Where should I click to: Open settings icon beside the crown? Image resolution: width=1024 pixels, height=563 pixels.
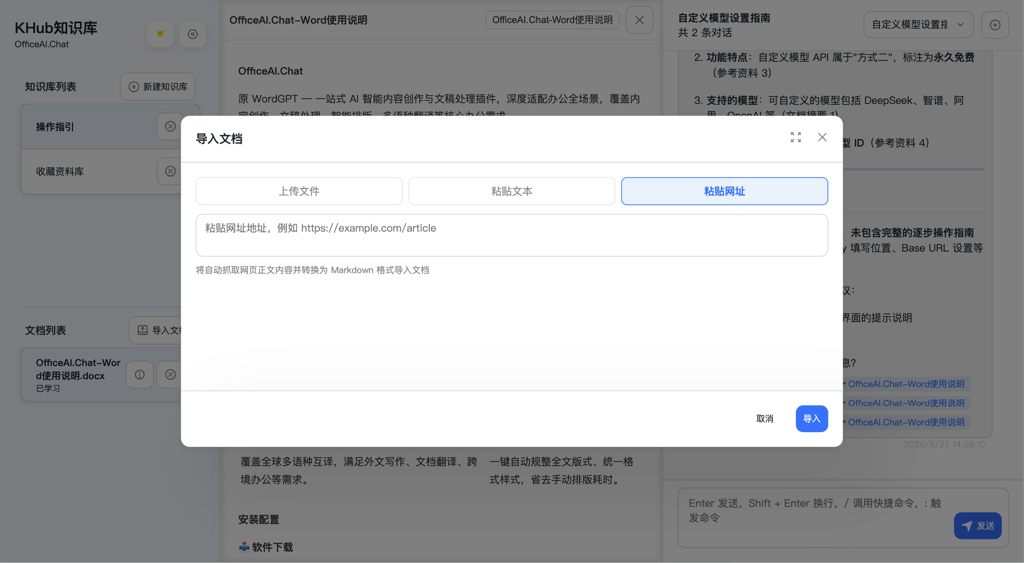(193, 34)
